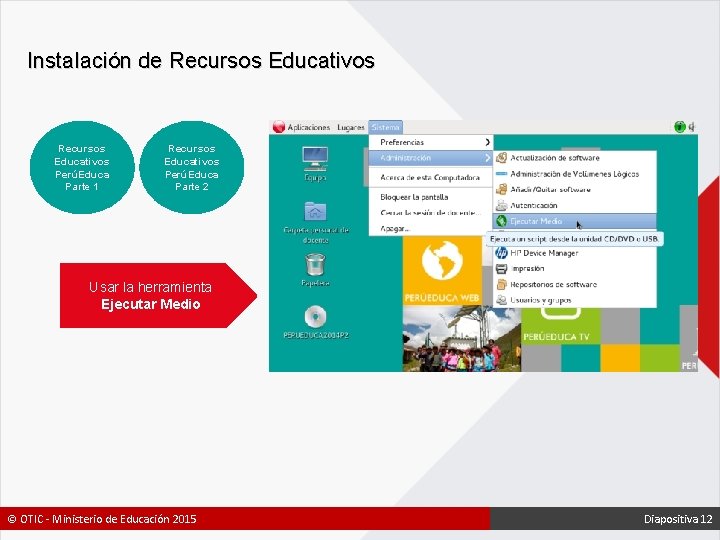Click the PERÚEDUCA WEB yellow tile
This screenshot has width=720, height=540.
coord(442,271)
